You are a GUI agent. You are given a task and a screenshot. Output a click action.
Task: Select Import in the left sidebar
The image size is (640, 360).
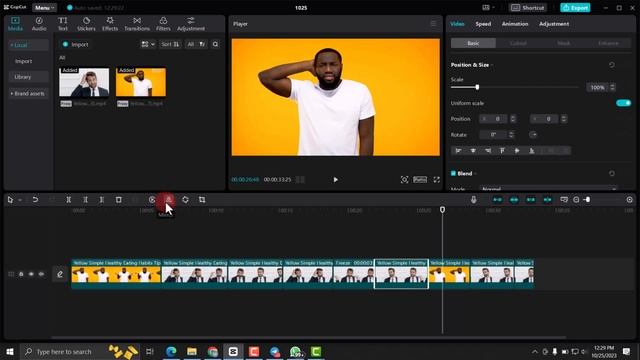click(23, 61)
